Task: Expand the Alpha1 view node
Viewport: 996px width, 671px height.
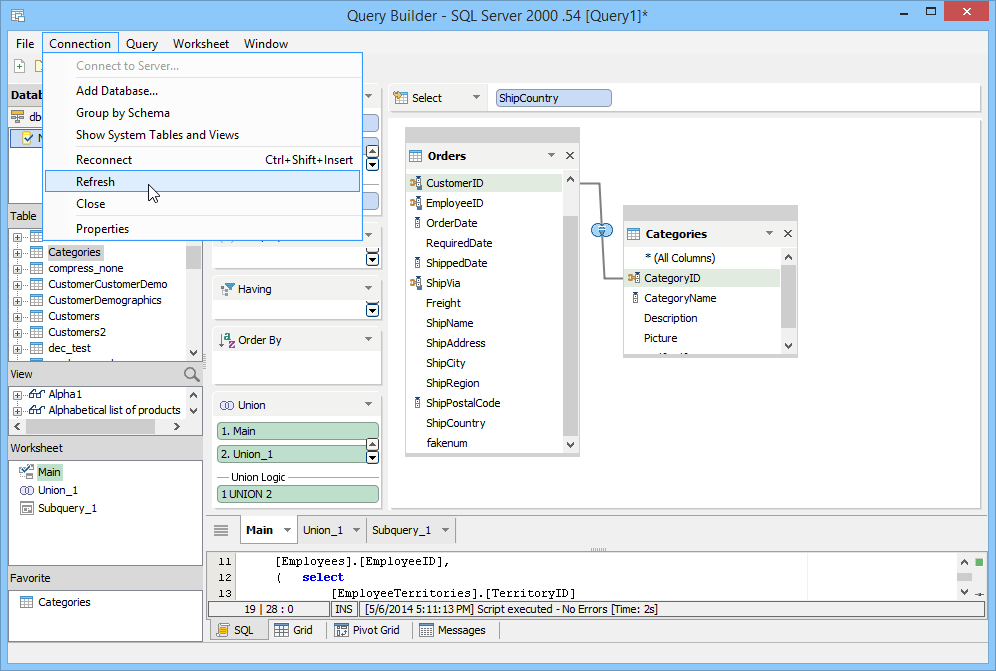Action: point(17,395)
